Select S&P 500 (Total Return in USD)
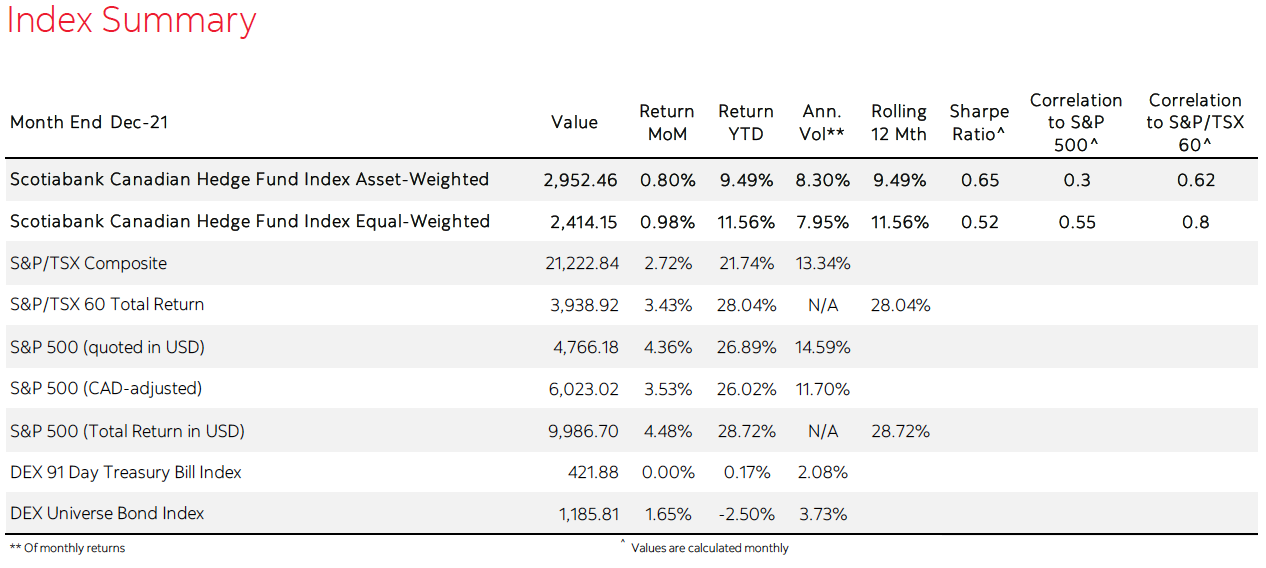 tap(127, 431)
